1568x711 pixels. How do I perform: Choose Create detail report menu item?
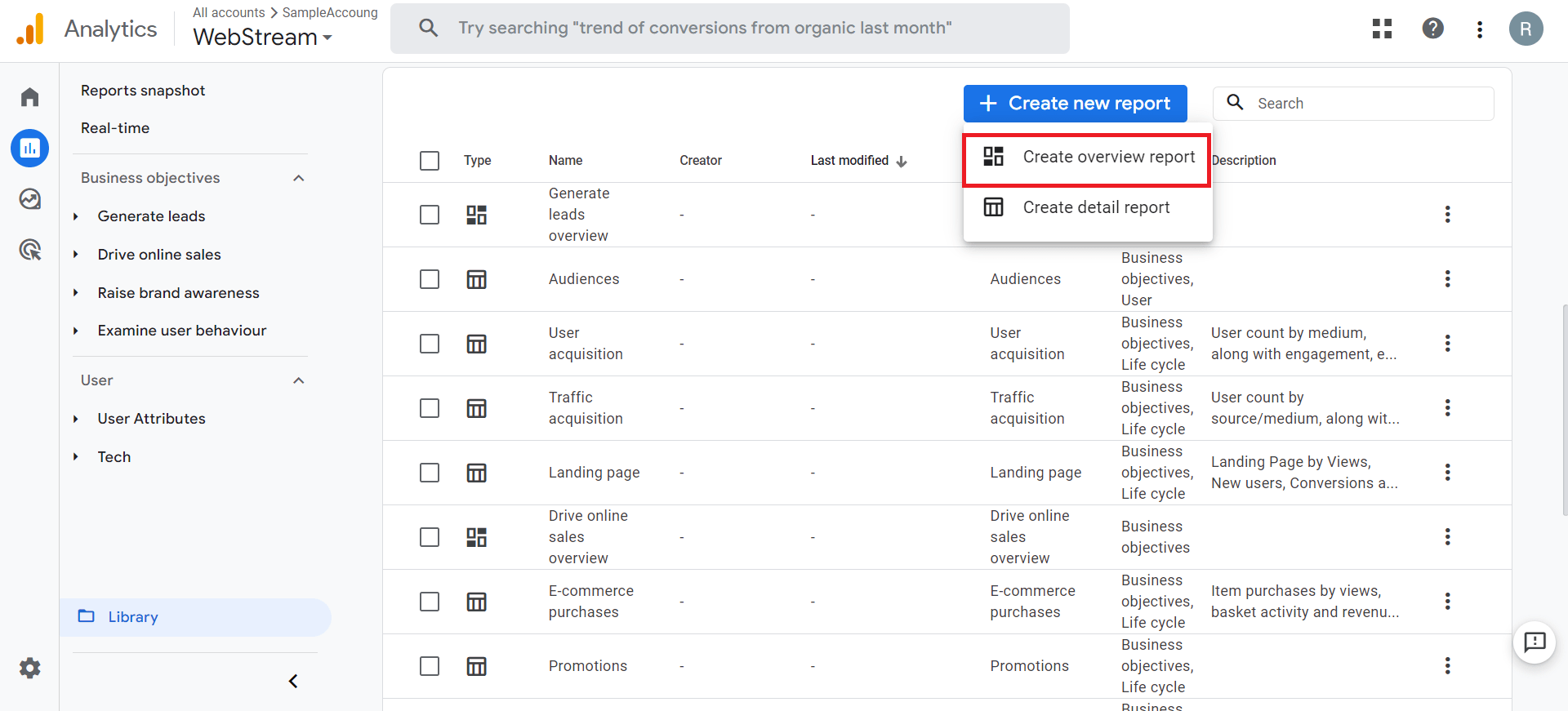[x=1088, y=207]
